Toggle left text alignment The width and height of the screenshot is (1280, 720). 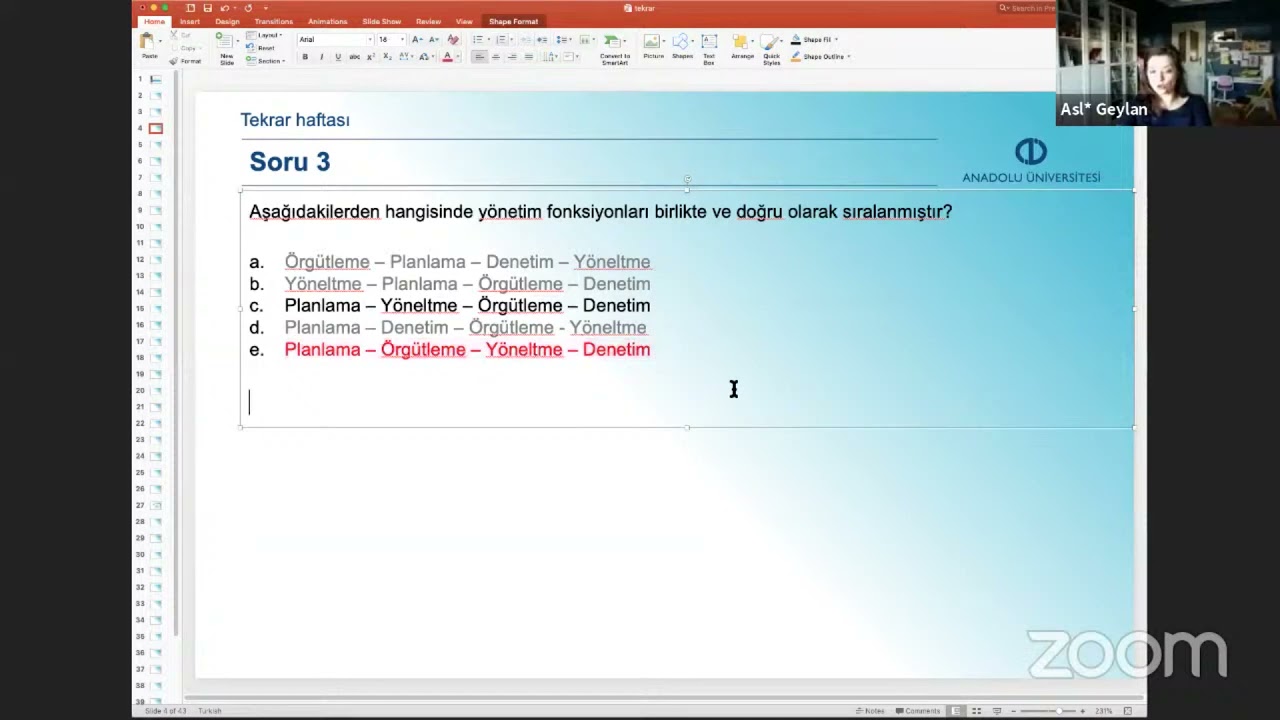coord(479,57)
